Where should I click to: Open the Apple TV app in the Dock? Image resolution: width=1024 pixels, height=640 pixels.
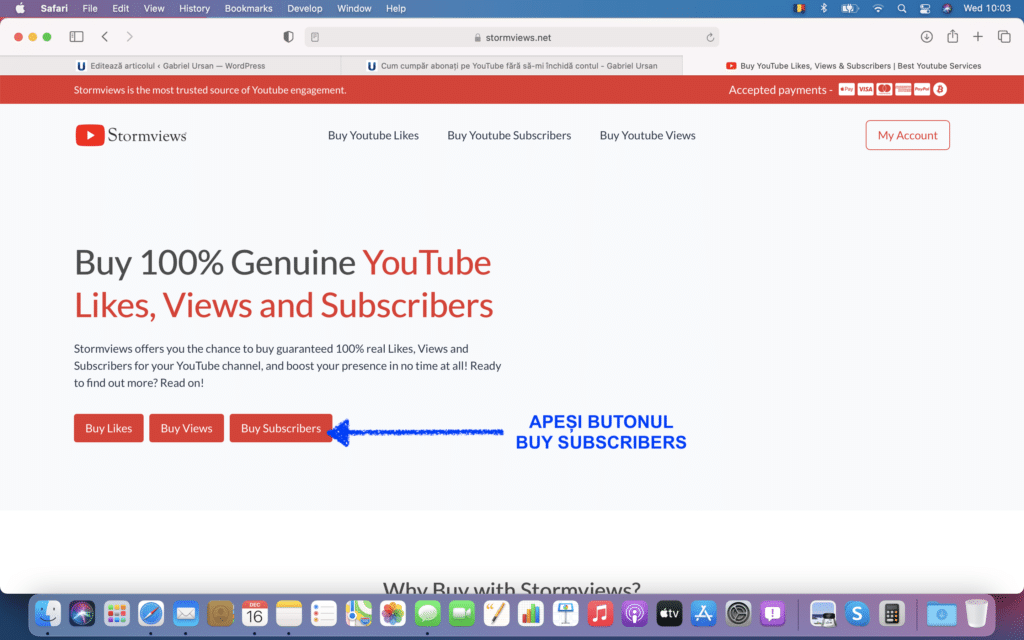669,613
